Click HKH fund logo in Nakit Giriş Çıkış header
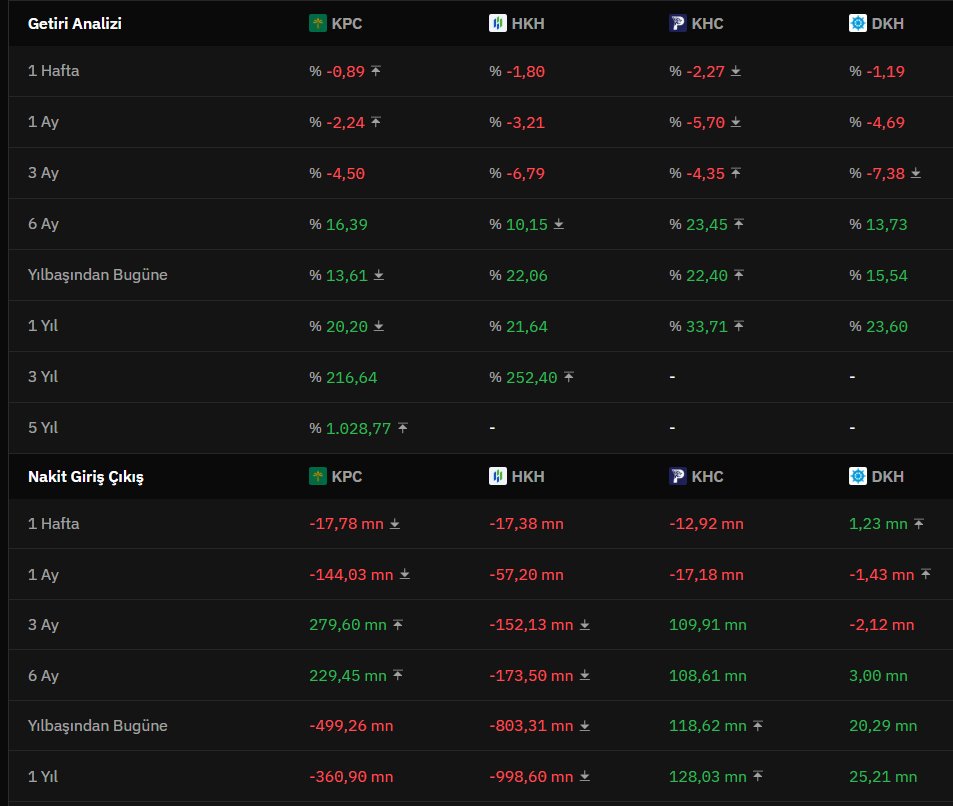 tap(497, 476)
